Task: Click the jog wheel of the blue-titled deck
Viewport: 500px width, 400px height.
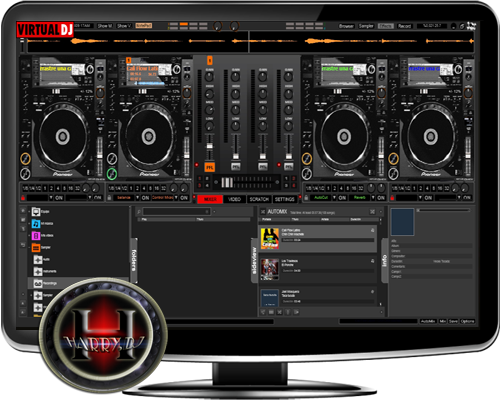Action: click(x=430, y=136)
